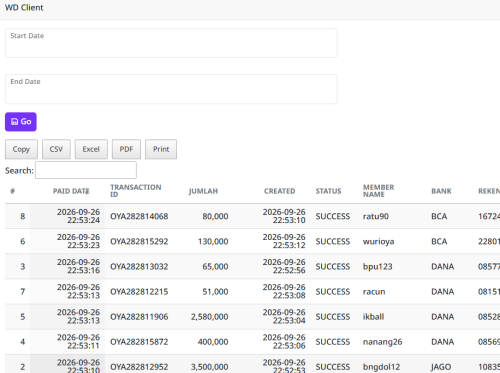Viewport: 500px width, 373px height.
Task: Sort by the CREATED column header
Action: 280,191
